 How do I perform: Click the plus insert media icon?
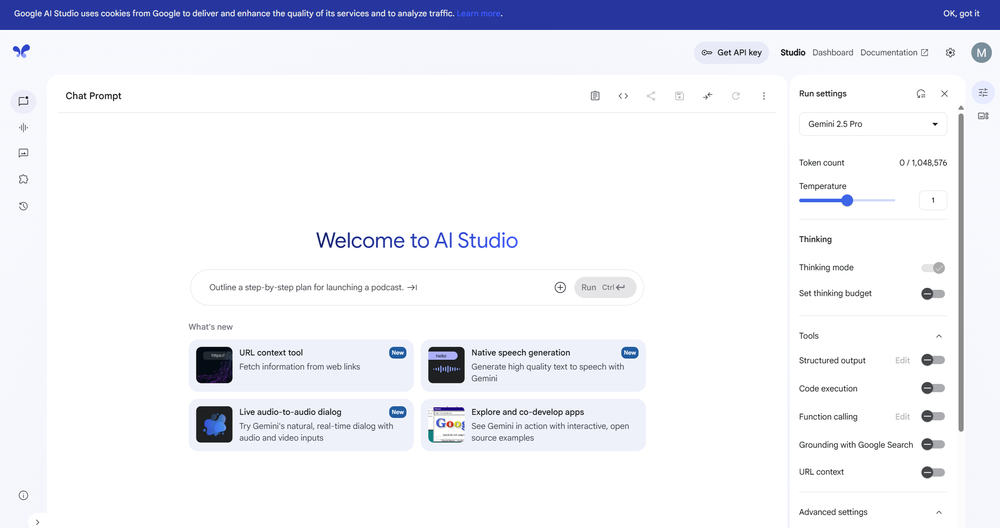pyautogui.click(x=560, y=288)
